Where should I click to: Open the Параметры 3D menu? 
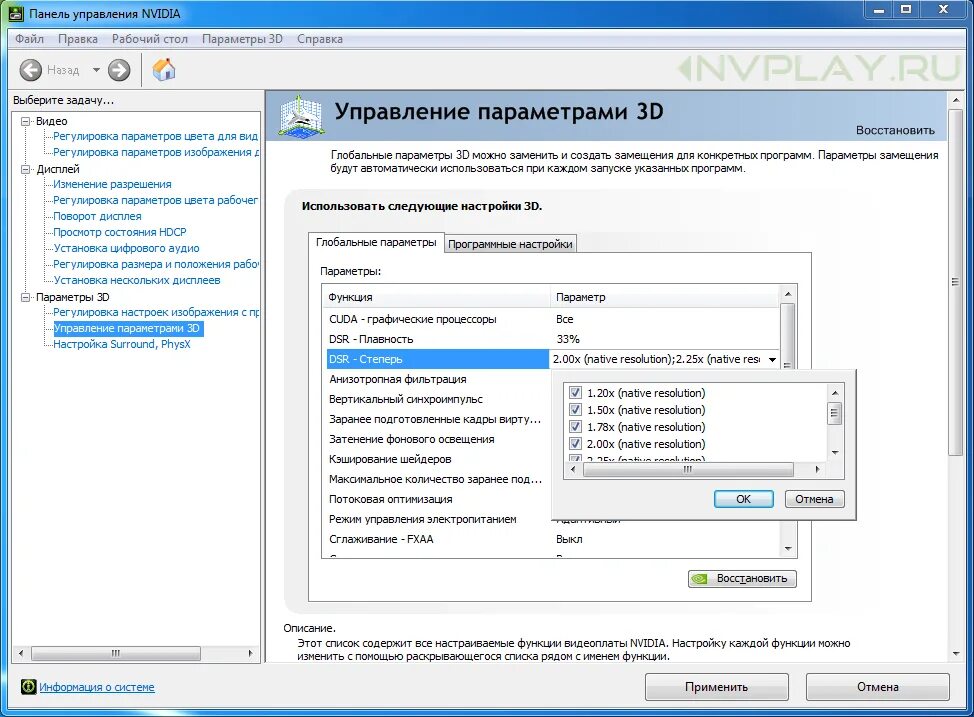(x=242, y=39)
